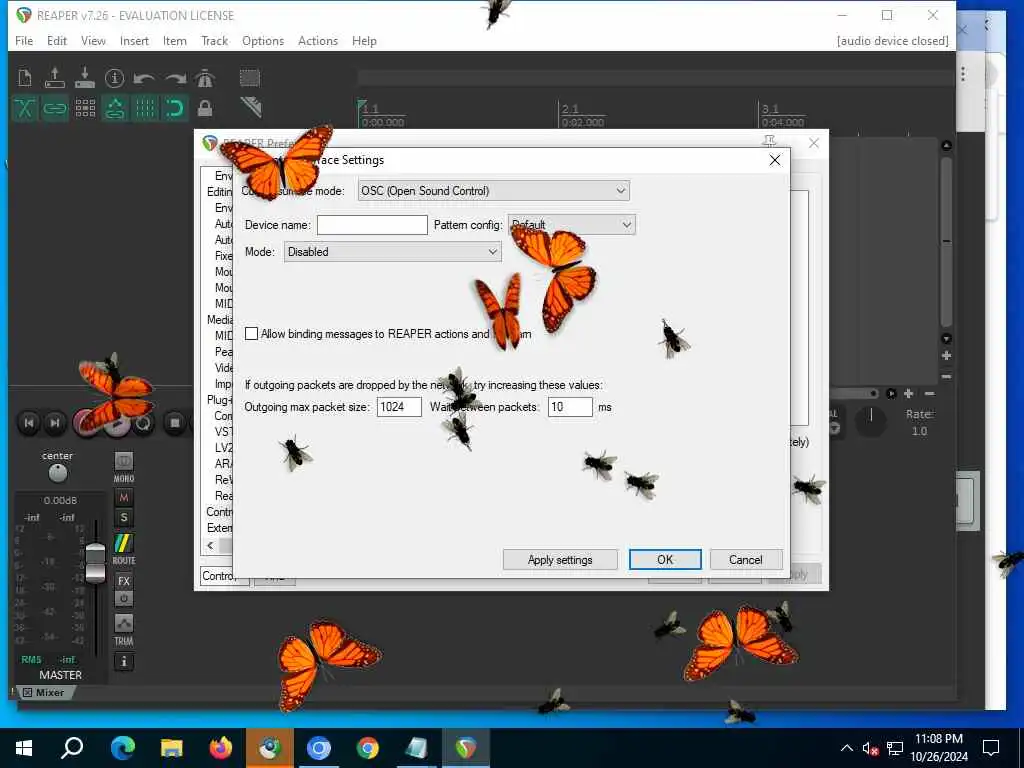Click taskbar search magnifier icon
This screenshot has width=1024, height=768.
[x=72, y=748]
